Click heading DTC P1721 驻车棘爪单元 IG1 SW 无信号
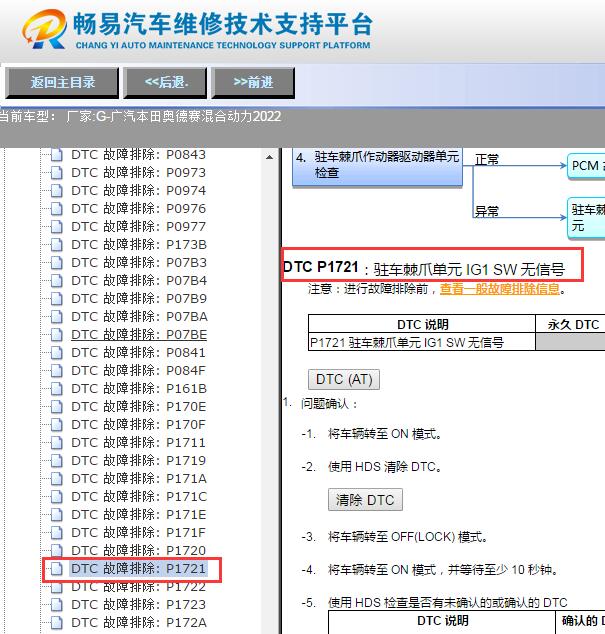Image resolution: width=605 pixels, height=634 pixels. 424,268
